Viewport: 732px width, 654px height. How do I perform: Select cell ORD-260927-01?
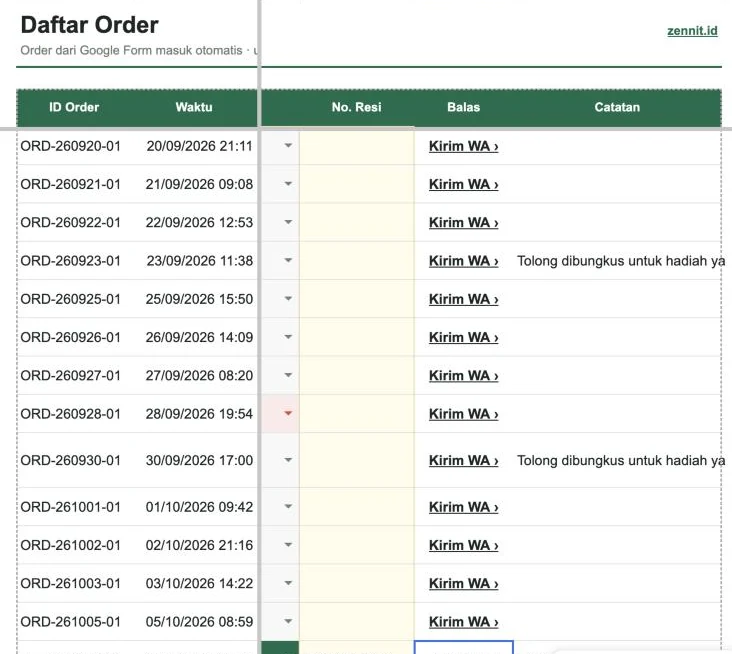click(x=70, y=376)
